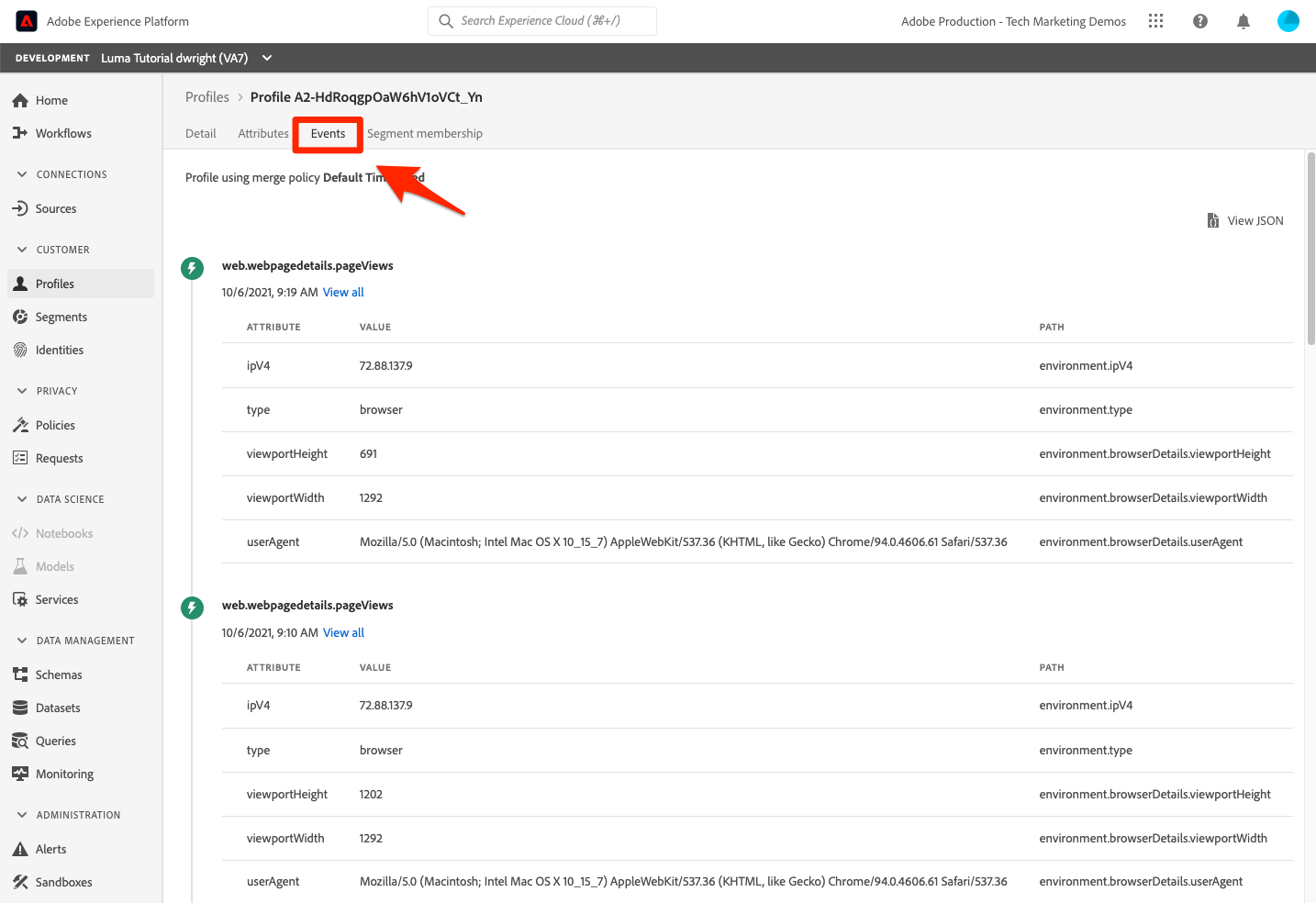Click the Notebooks code icon
Screen dimensions: 1316x903
[x=20, y=533]
